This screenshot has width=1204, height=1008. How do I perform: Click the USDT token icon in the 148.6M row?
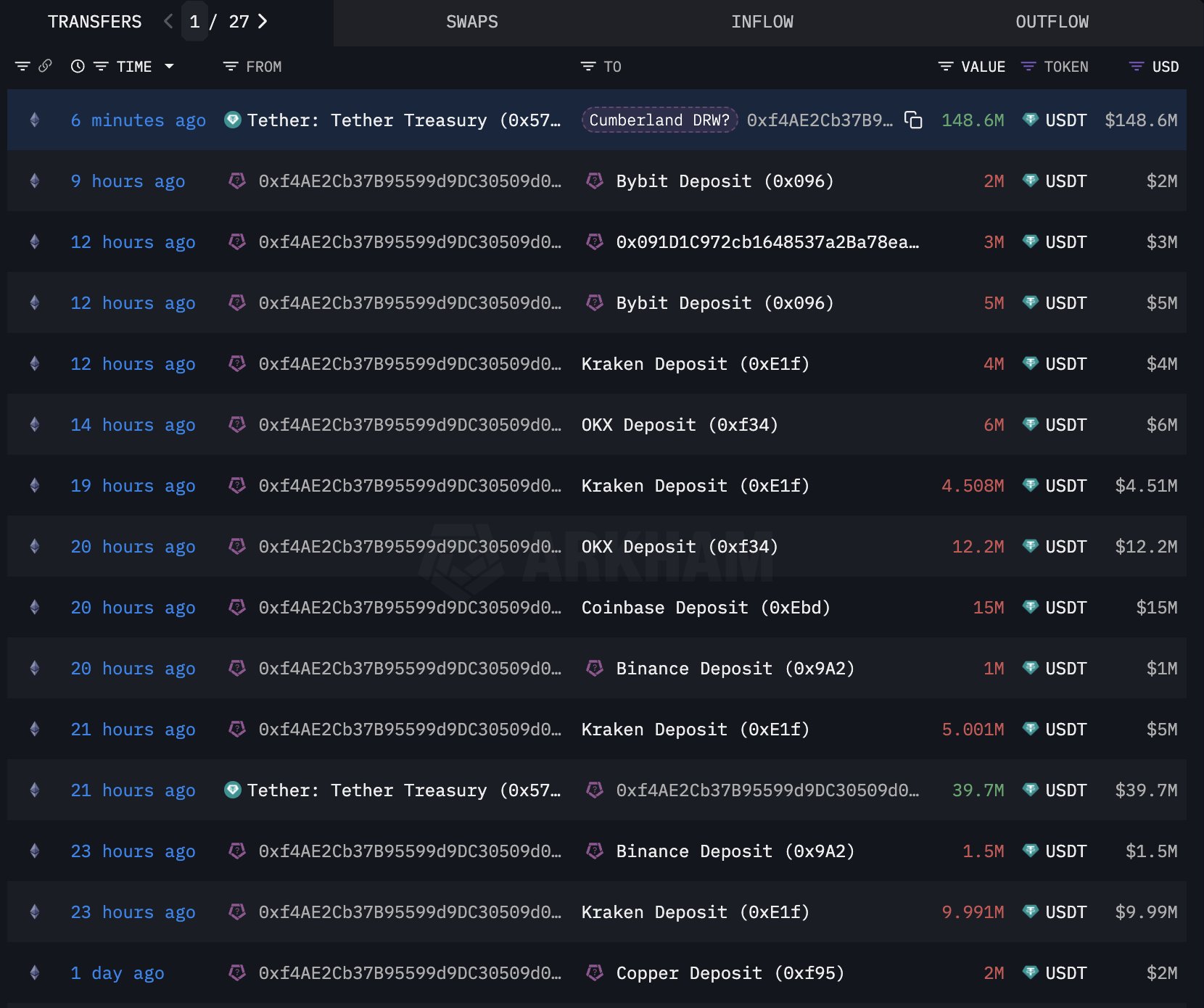pos(1030,120)
